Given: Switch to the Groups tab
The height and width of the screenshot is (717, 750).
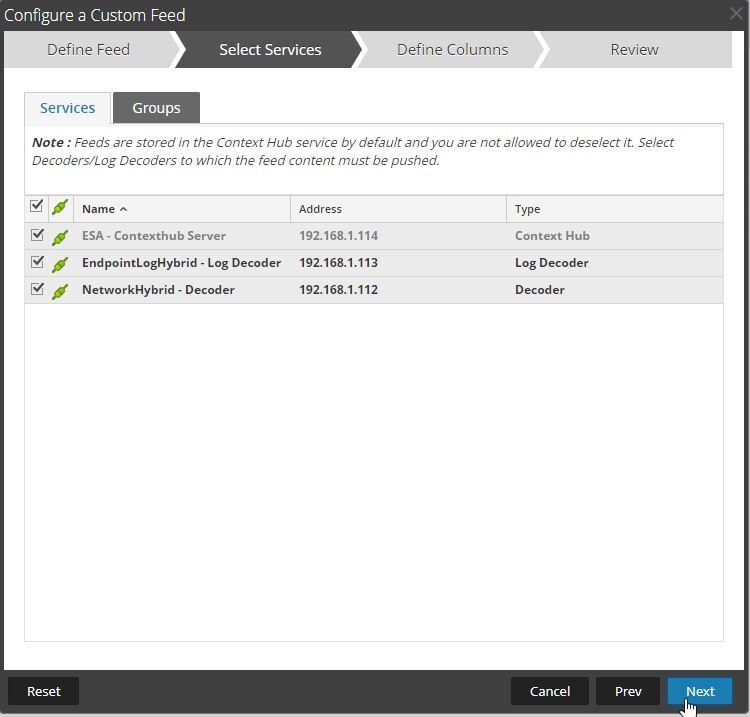Looking at the screenshot, I should [x=156, y=108].
